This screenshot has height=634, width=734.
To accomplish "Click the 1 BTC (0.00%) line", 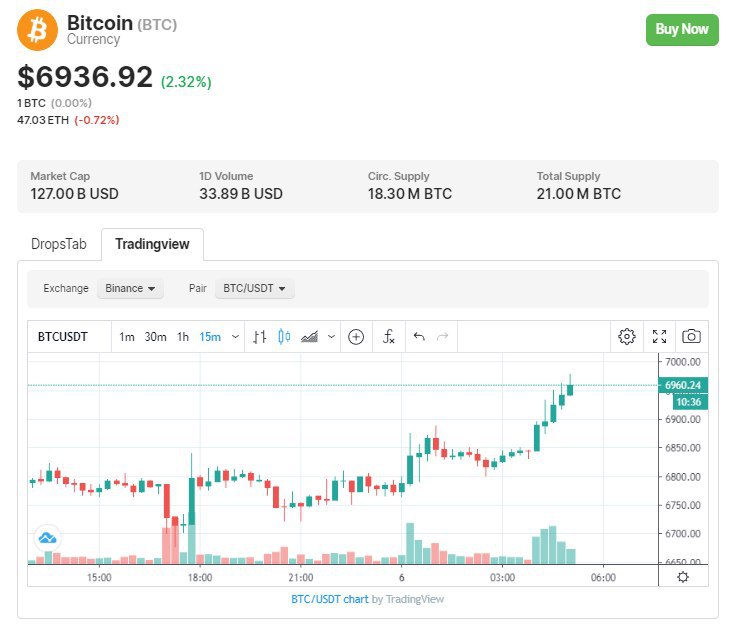I will point(54,103).
